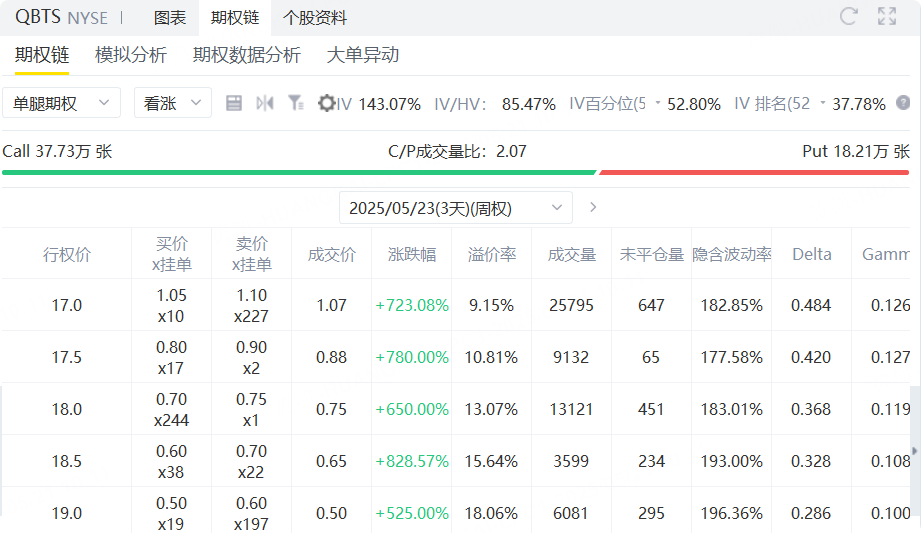The height and width of the screenshot is (533, 921).
Task: Click red Put volume ratio bar
Action: [754, 172]
